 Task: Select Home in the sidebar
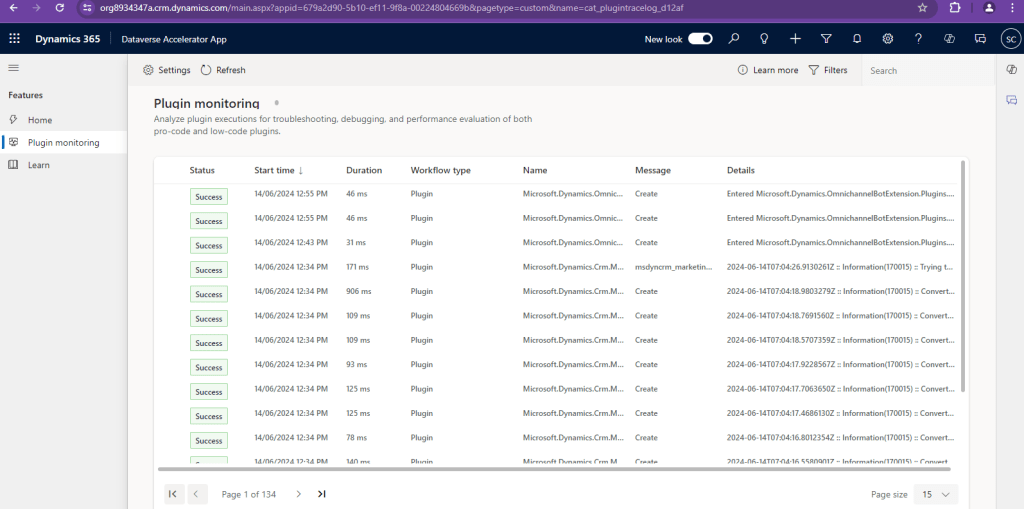(x=40, y=120)
